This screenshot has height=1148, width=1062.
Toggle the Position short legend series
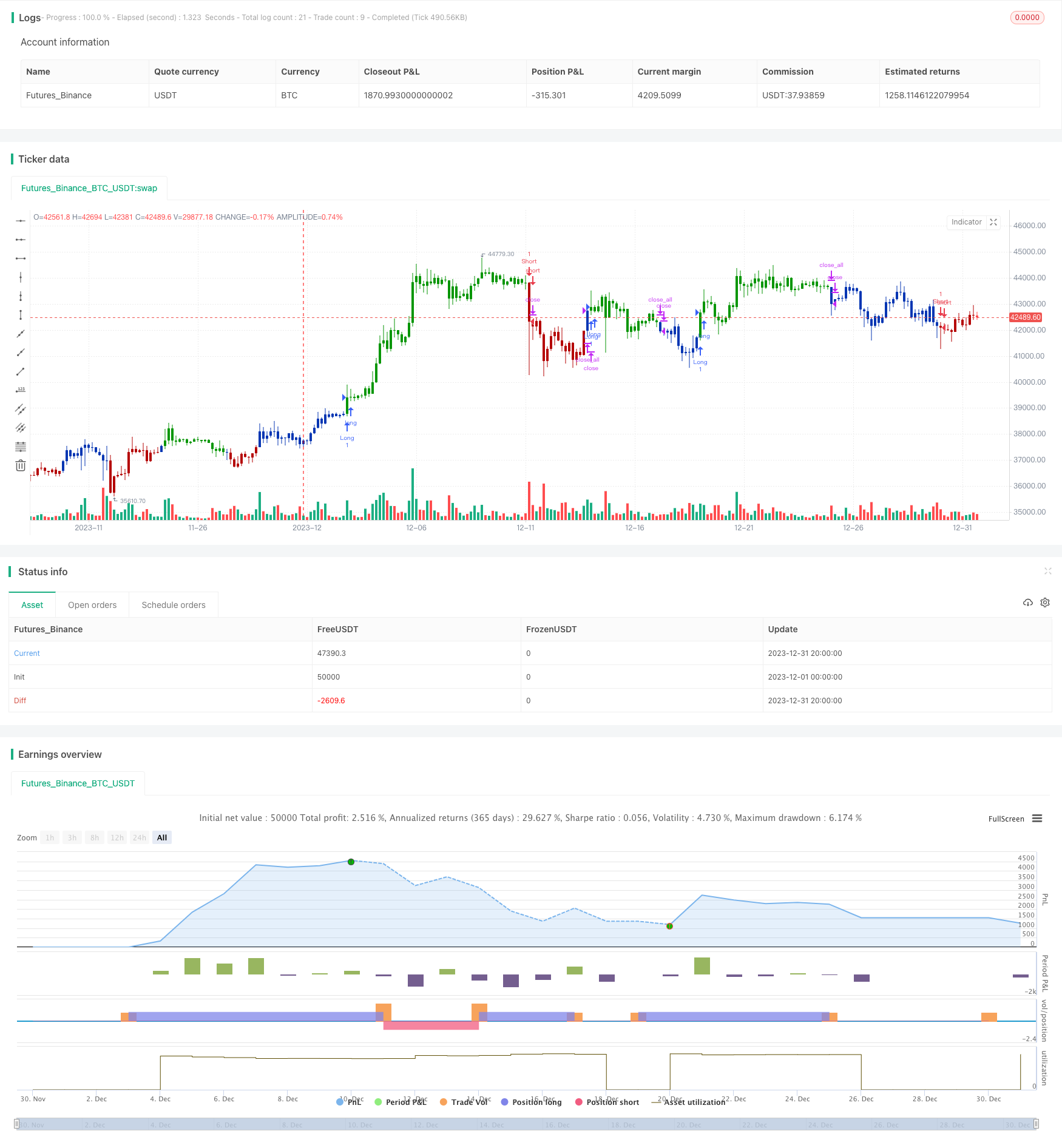point(607,1102)
